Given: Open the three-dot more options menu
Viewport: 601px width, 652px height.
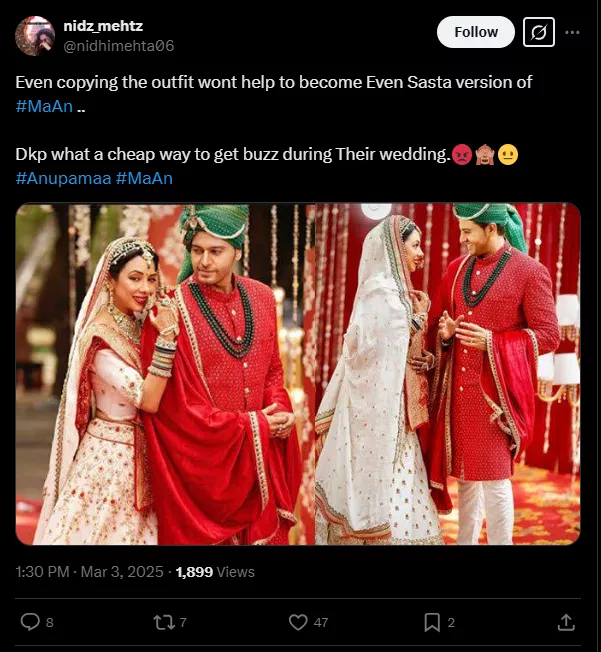Looking at the screenshot, I should click(573, 33).
